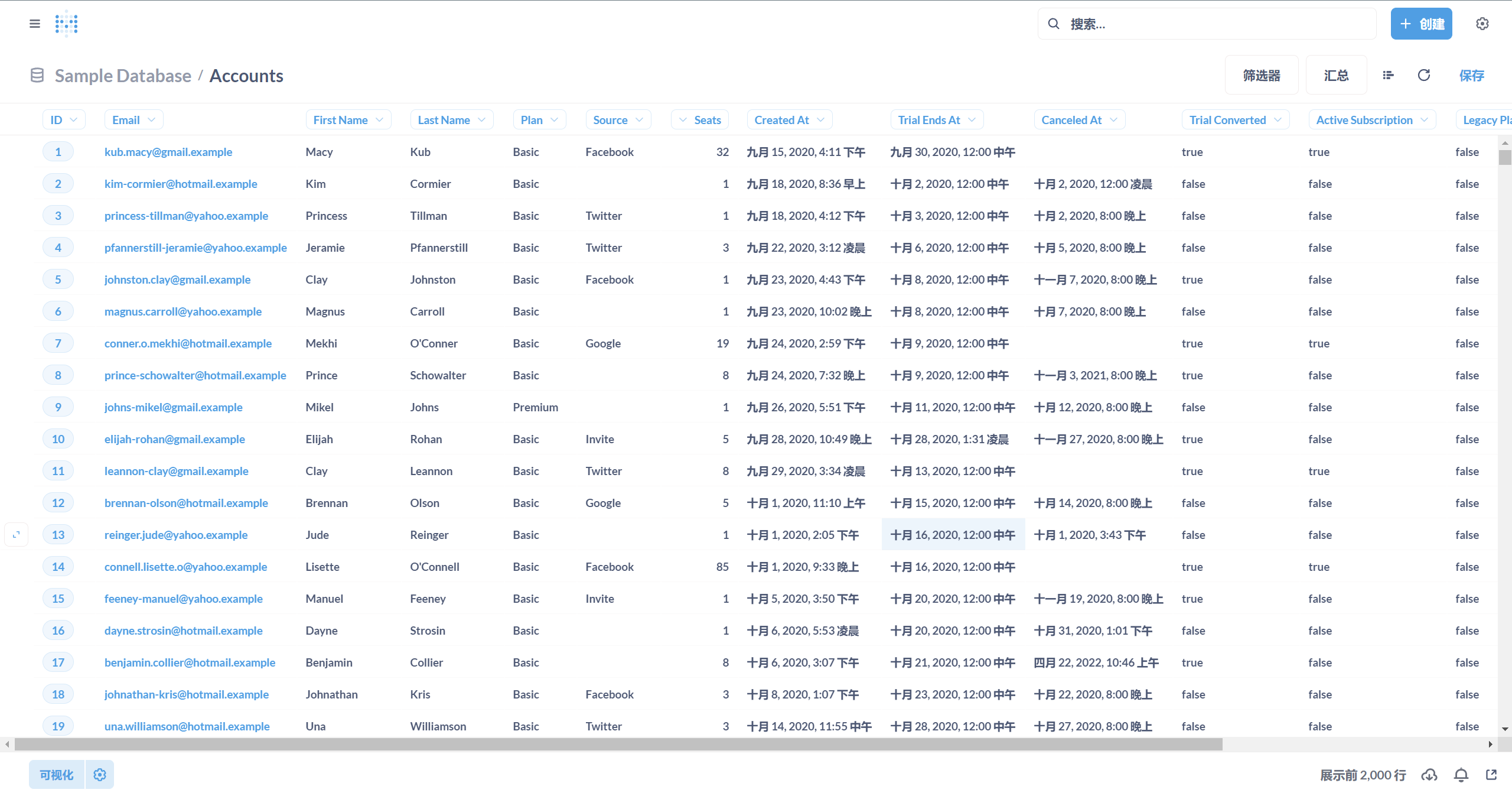This screenshot has width=1512, height=796.
Task: Click the Metabase logo home icon
Action: [66, 24]
